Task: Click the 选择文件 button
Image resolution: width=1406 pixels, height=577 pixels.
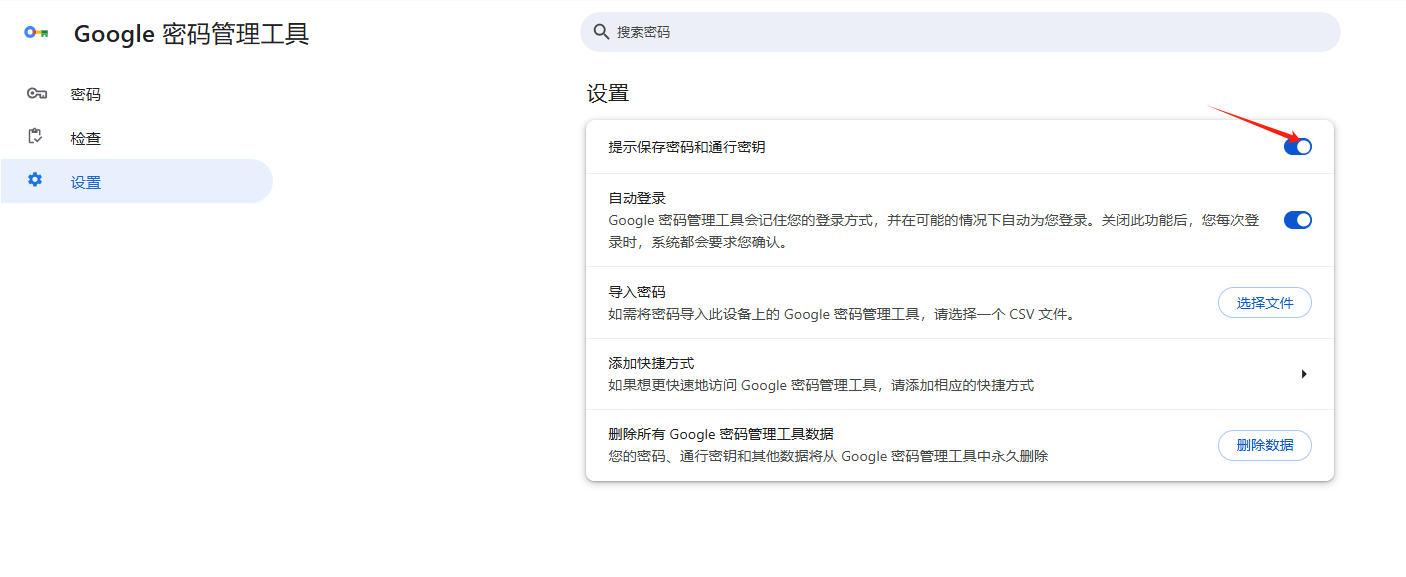Action: (x=1264, y=303)
